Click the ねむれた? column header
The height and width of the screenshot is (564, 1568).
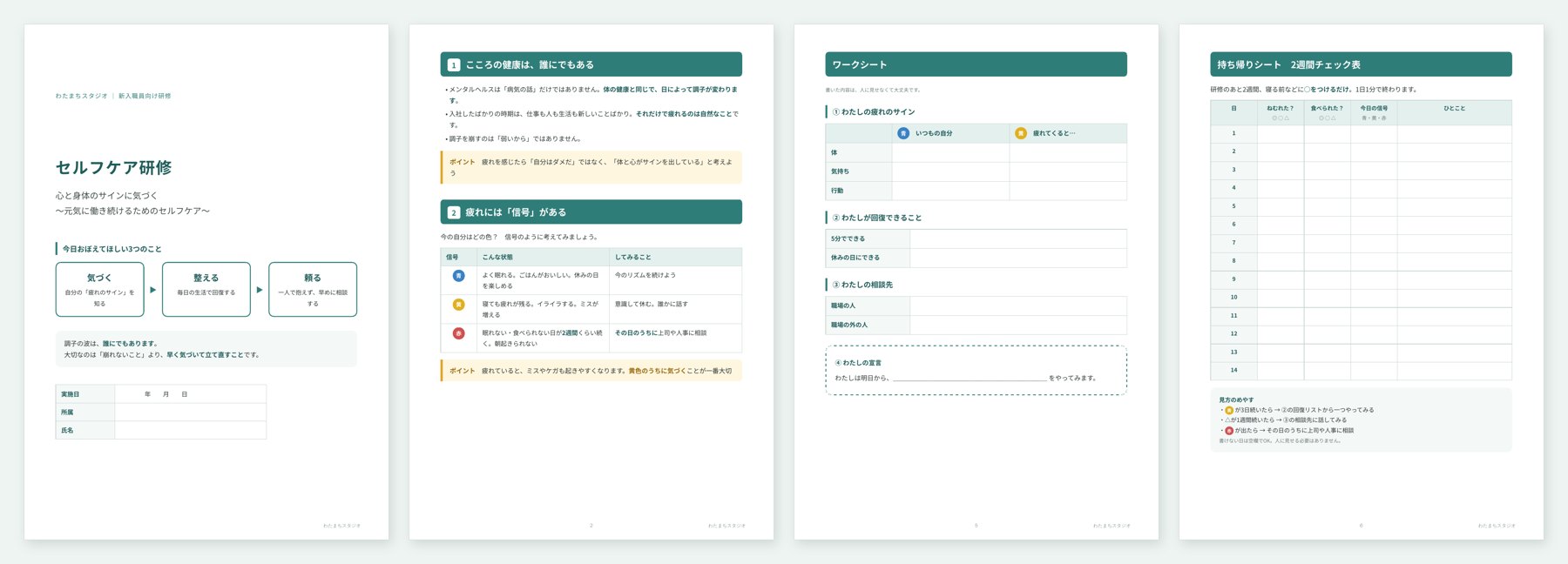[x=1281, y=112]
